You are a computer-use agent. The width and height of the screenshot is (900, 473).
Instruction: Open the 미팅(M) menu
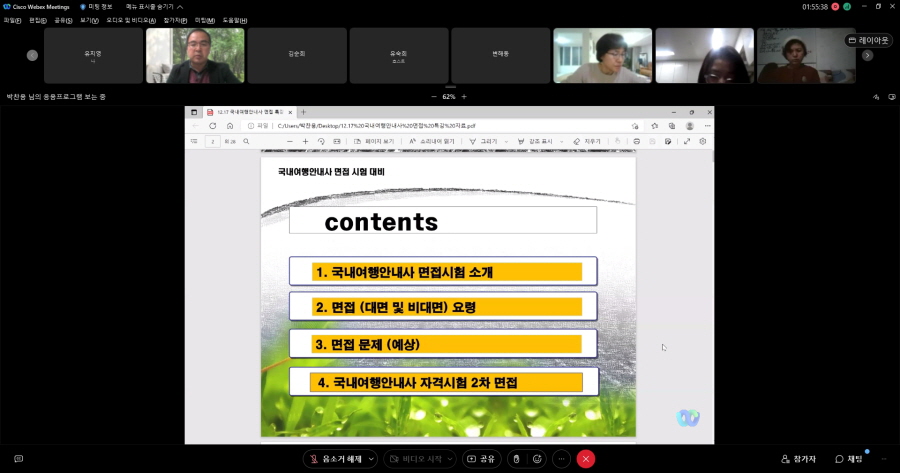[x=204, y=20]
